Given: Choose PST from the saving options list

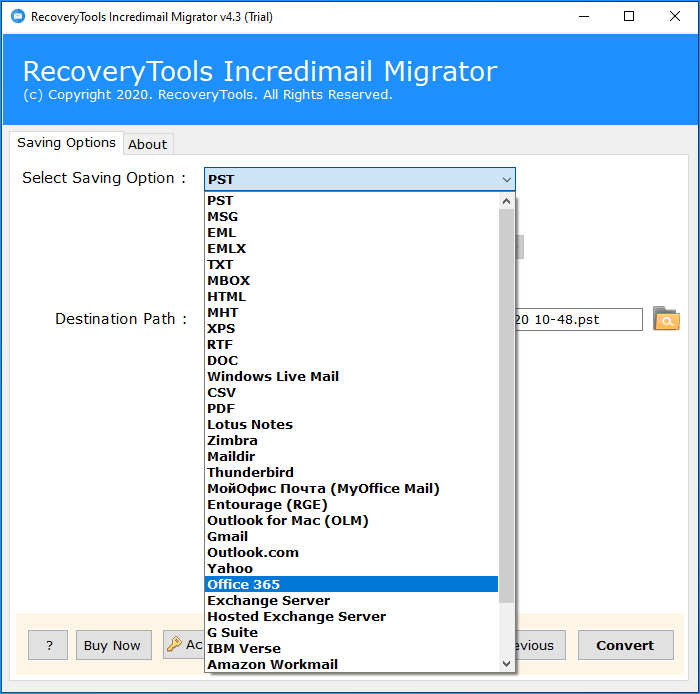Looking at the screenshot, I should (x=351, y=200).
